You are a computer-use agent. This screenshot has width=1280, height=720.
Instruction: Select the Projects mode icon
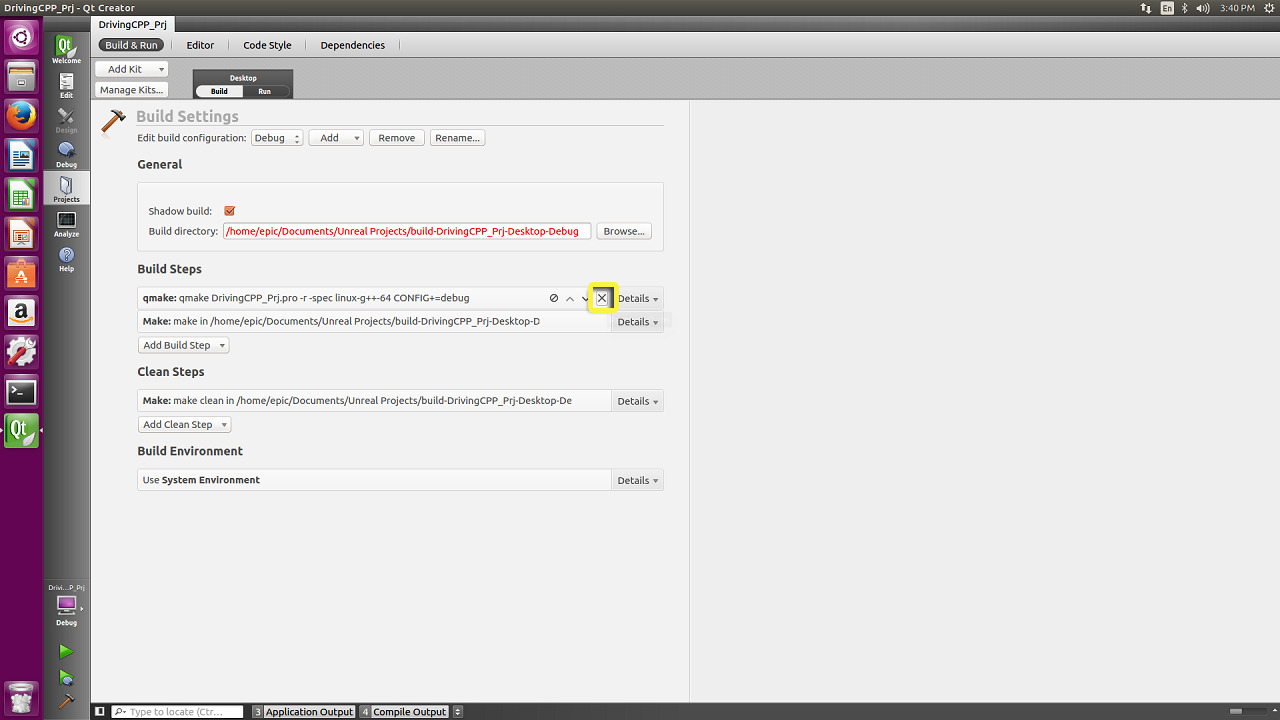point(66,188)
